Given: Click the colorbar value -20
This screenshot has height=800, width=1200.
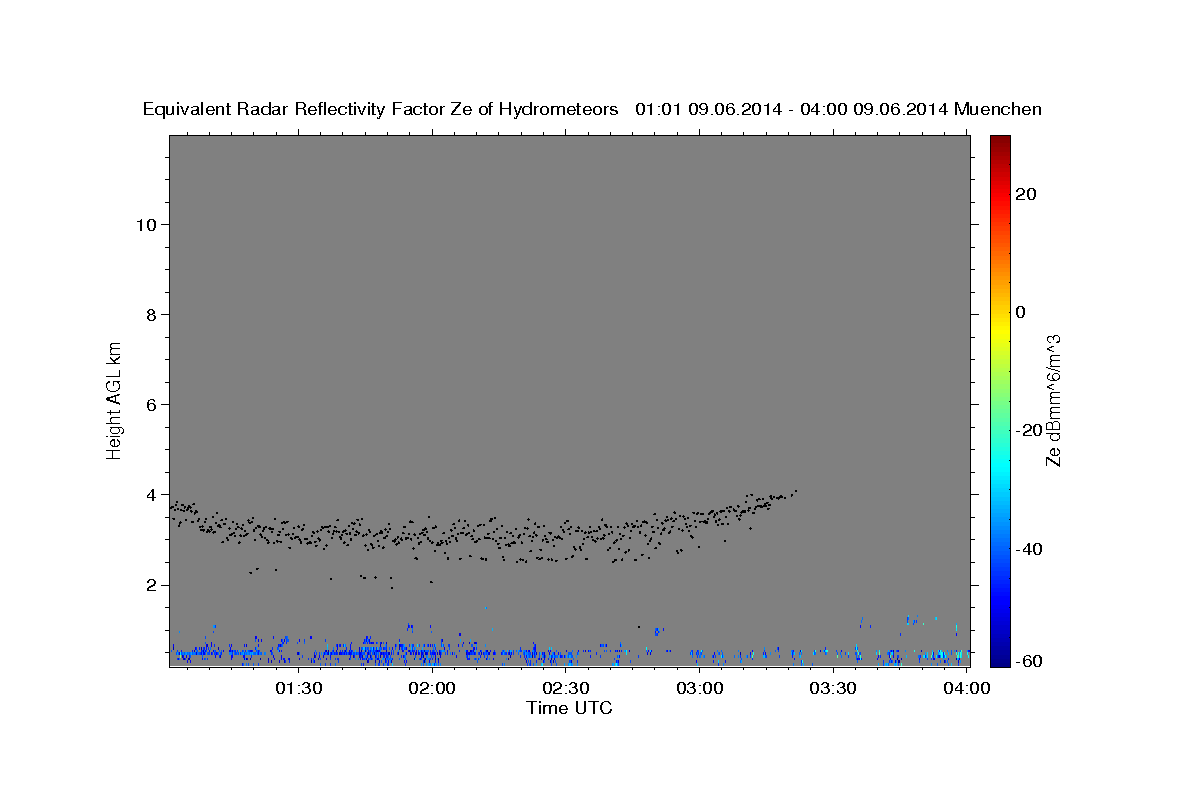Looking at the screenshot, I should tap(1030, 430).
